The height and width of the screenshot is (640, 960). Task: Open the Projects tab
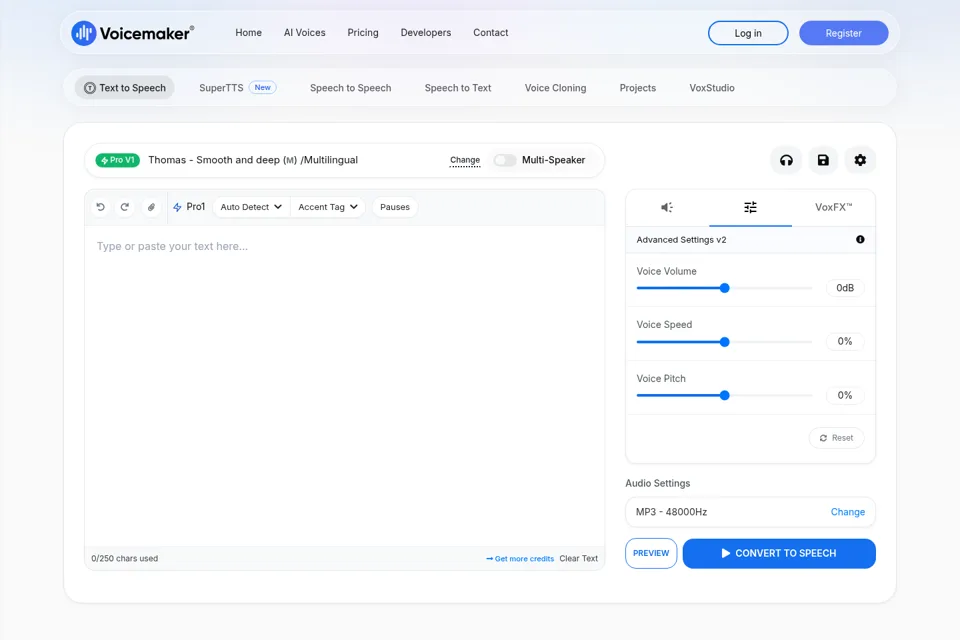tap(637, 88)
